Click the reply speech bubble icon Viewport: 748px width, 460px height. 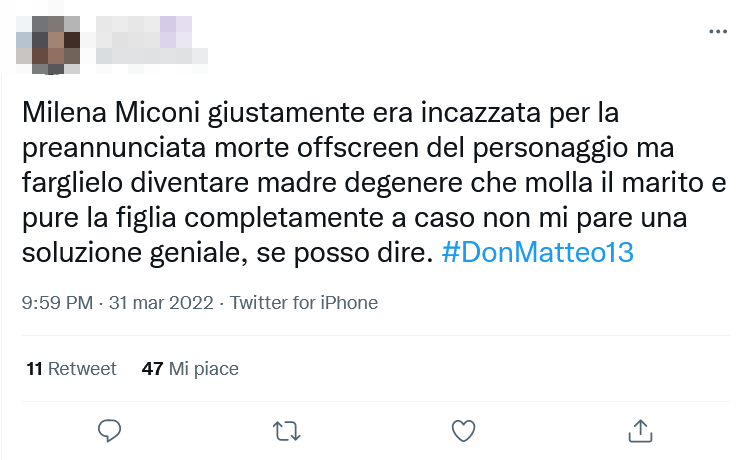coord(109,430)
